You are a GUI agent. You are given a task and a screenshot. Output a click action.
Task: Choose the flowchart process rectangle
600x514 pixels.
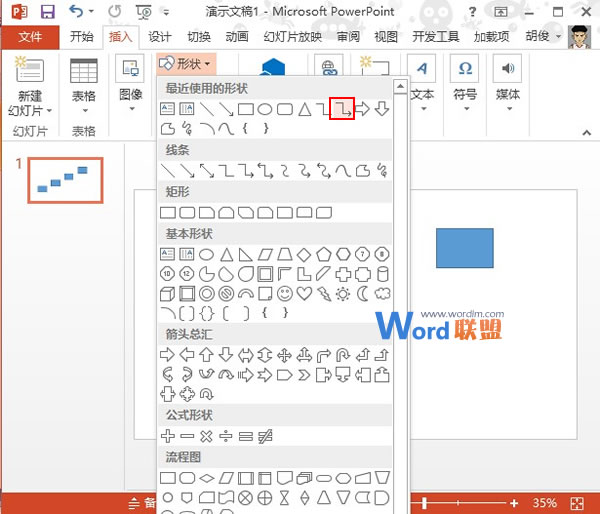pos(168,478)
